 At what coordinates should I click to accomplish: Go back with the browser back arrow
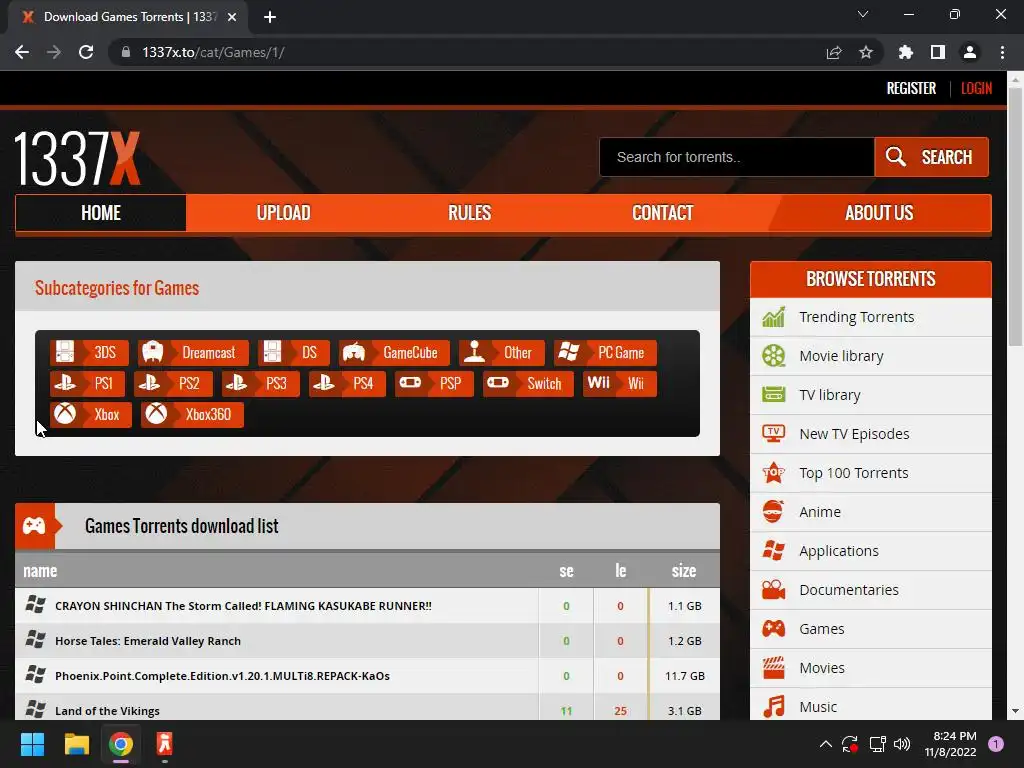coord(22,52)
